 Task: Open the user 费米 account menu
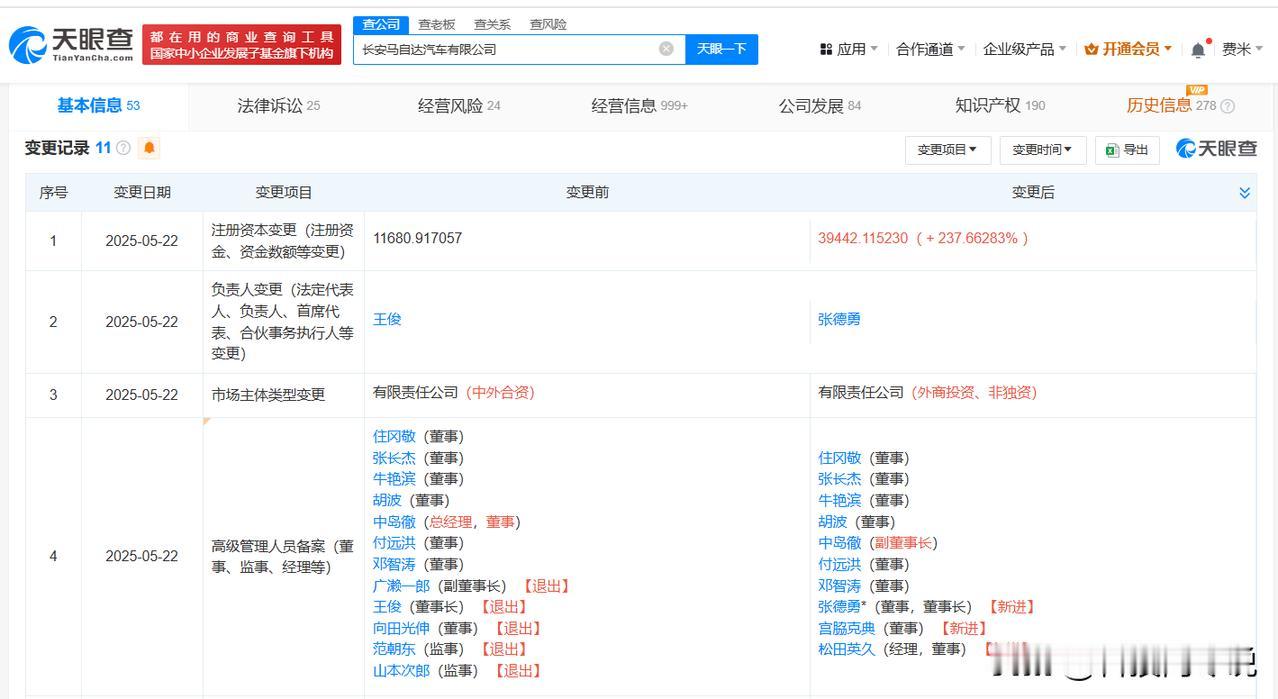coord(1243,49)
